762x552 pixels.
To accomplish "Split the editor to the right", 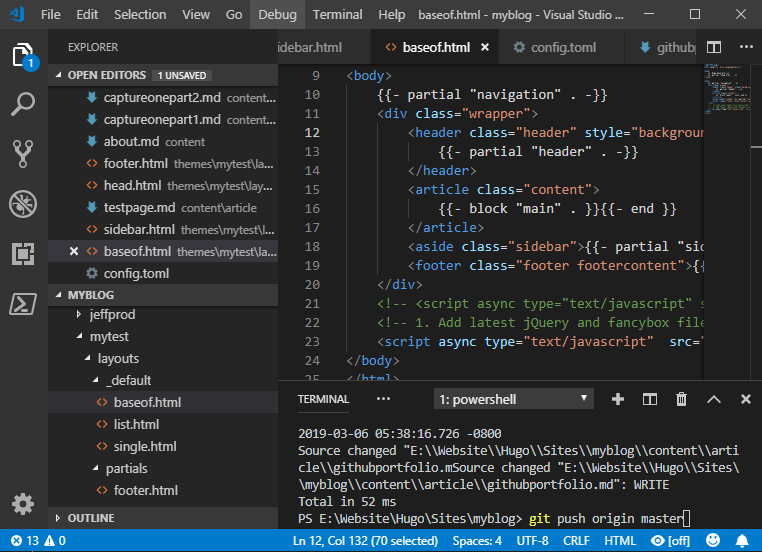I will pyautogui.click(x=713, y=47).
